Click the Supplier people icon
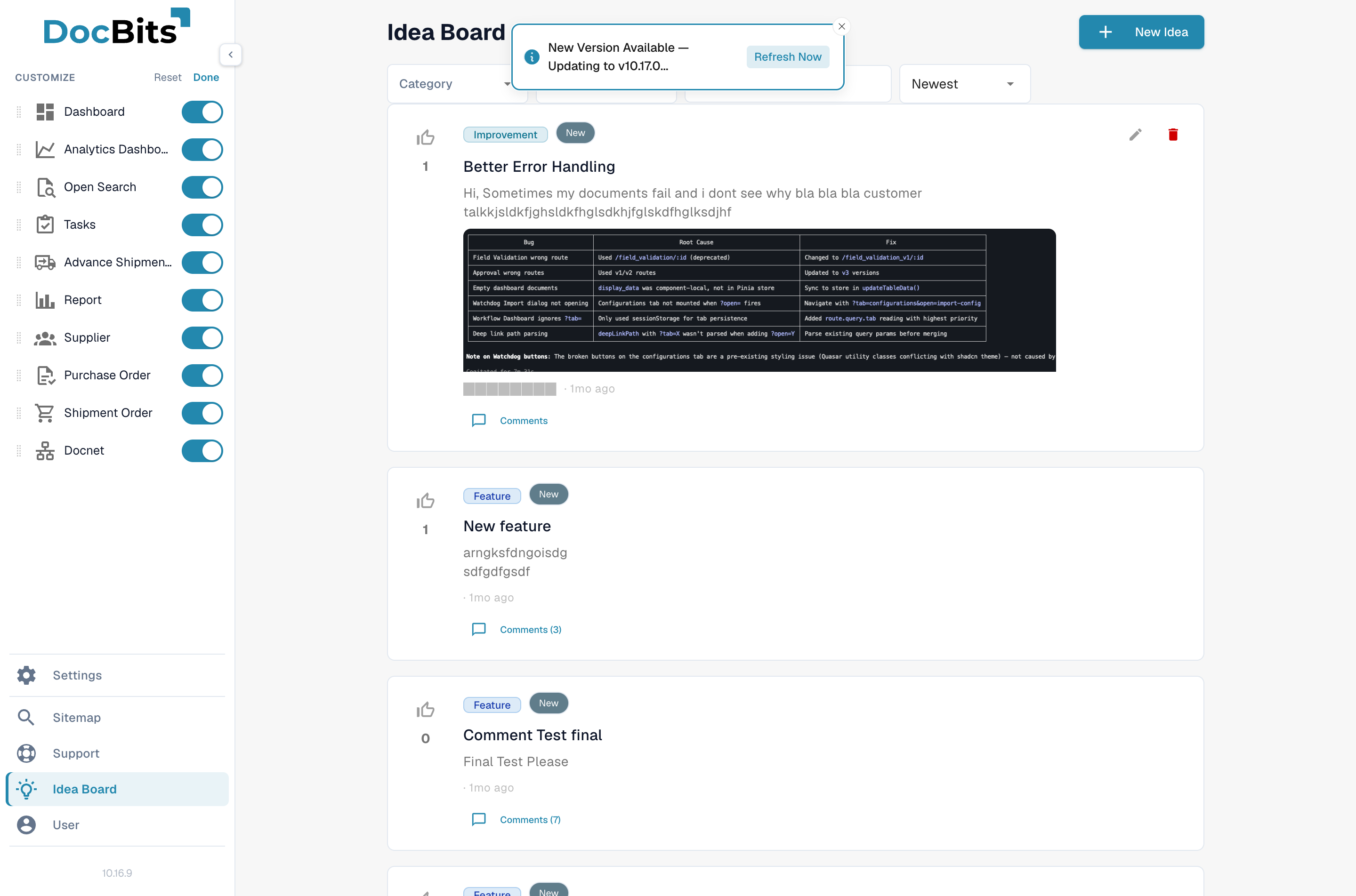The width and height of the screenshot is (1356, 896). 45,338
